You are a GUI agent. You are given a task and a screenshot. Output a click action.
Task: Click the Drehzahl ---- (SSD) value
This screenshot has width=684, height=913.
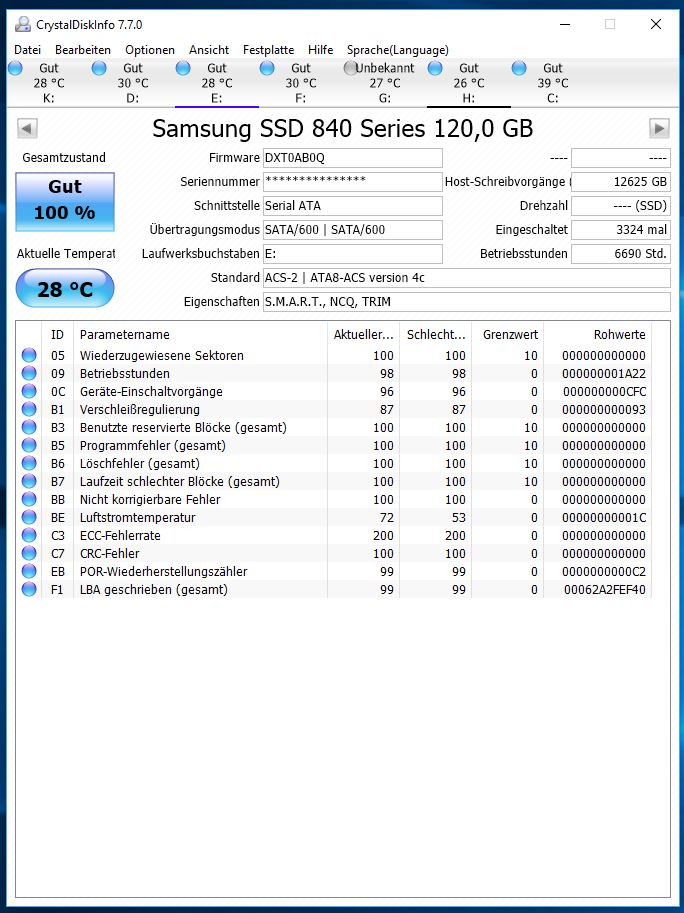click(621, 206)
